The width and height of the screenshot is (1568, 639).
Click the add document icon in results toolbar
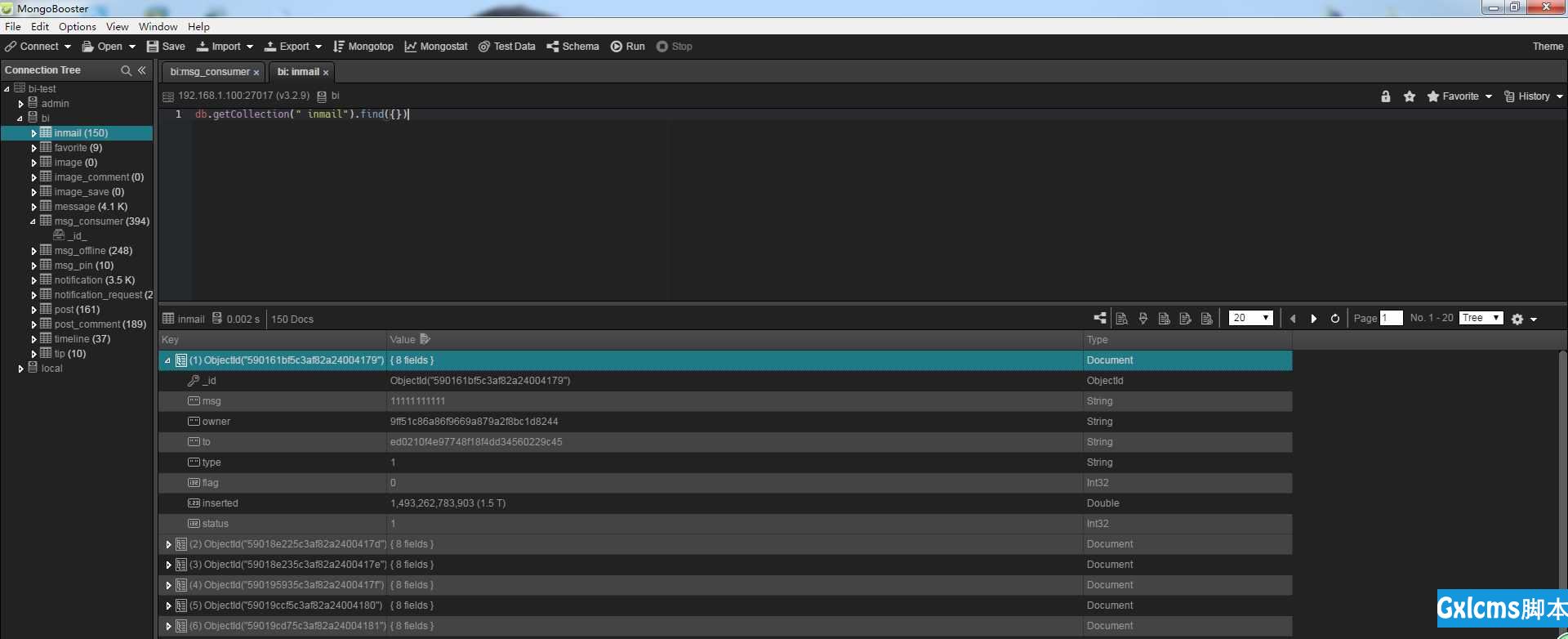tap(1165, 319)
